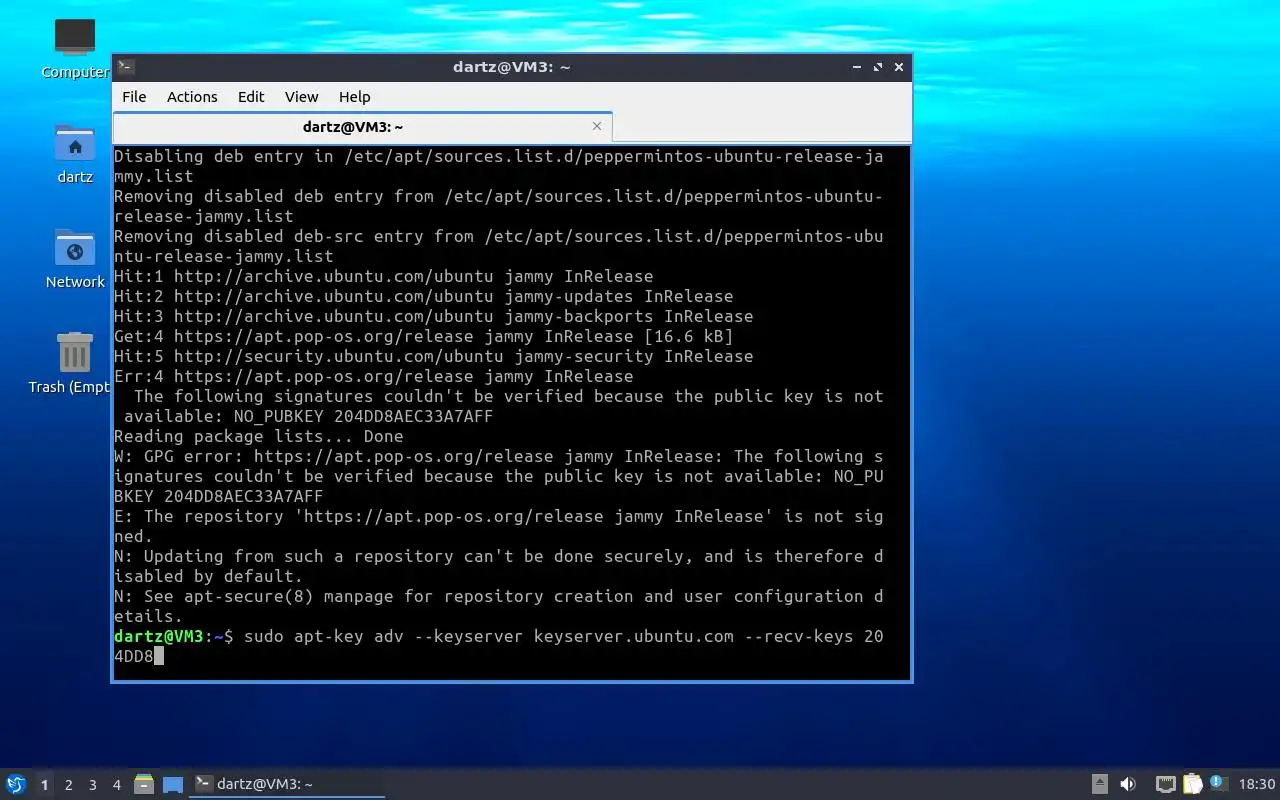Maximize the terminal window
This screenshot has height=800, width=1280.
click(x=878, y=67)
